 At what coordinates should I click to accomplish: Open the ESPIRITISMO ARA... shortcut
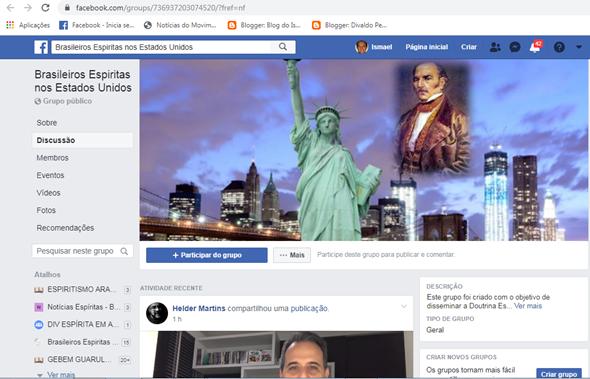[82, 289]
